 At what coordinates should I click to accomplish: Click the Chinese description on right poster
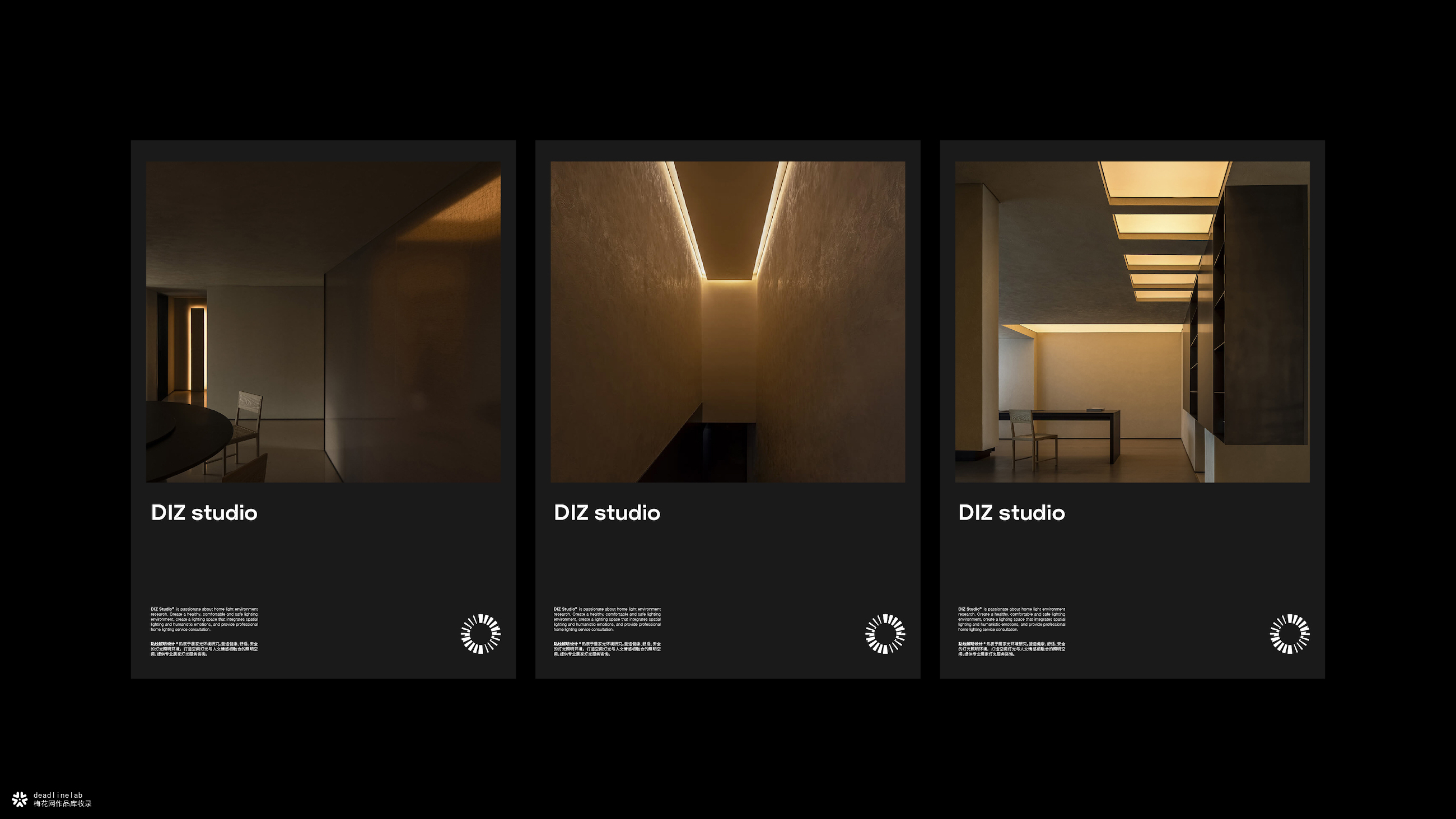click(1012, 649)
